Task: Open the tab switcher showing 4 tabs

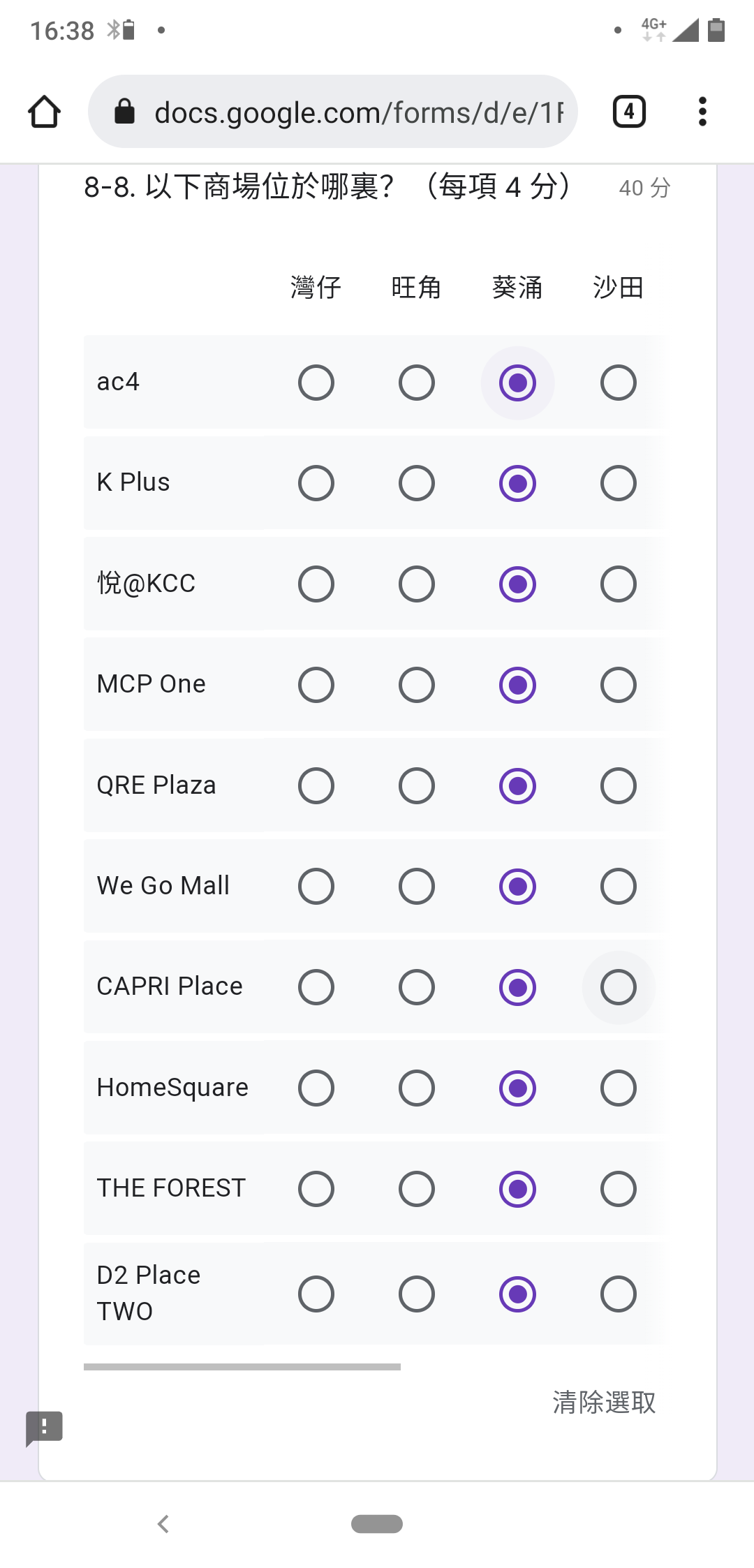Action: coord(629,112)
